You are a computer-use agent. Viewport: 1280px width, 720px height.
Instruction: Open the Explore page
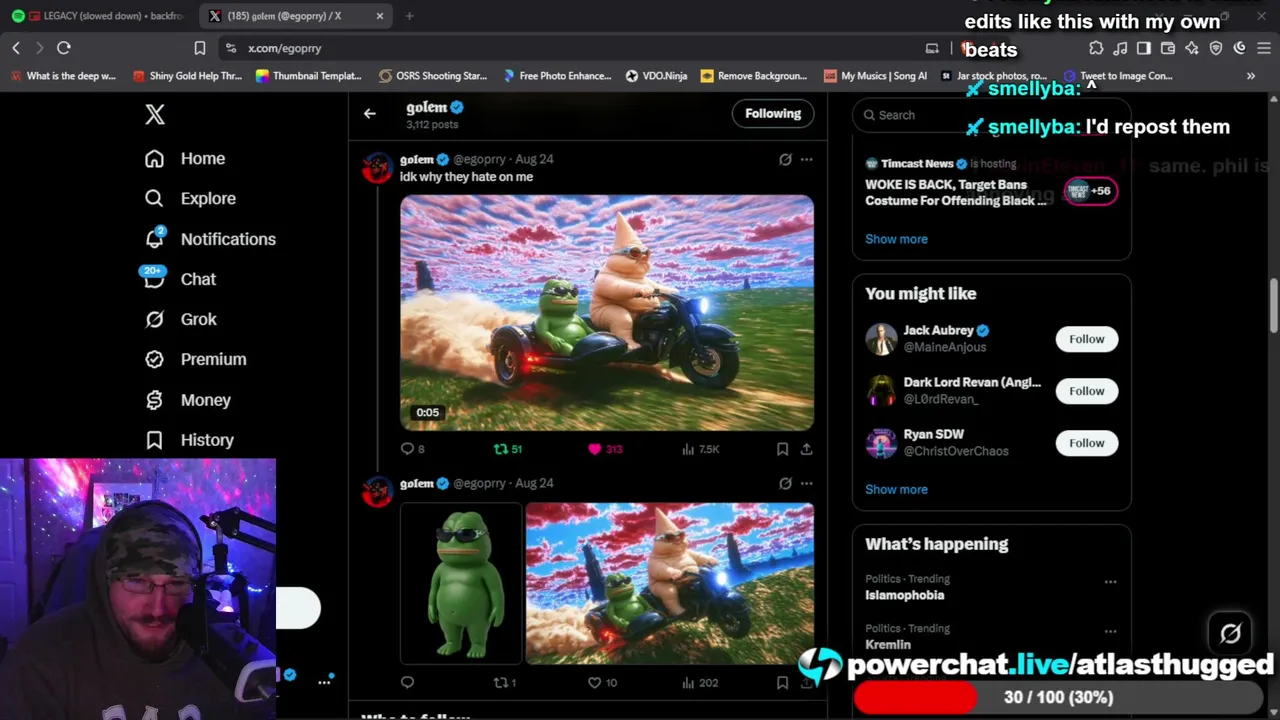[190, 198]
